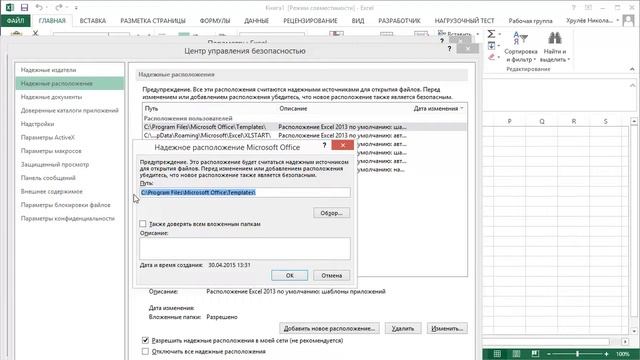This screenshot has height=360, width=640.
Task: Click the Путь path input field
Action: click(x=245, y=192)
